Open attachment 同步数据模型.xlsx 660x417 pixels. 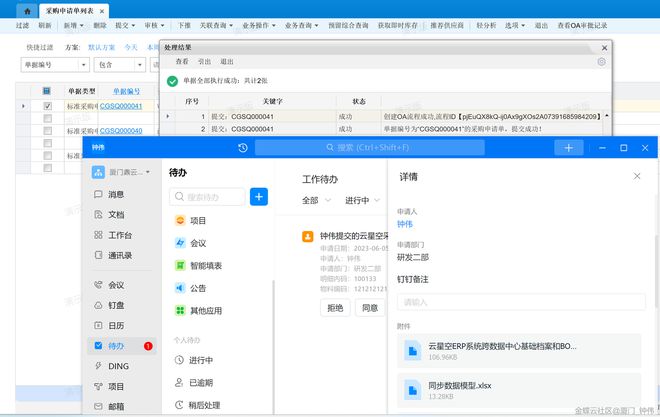coord(519,390)
